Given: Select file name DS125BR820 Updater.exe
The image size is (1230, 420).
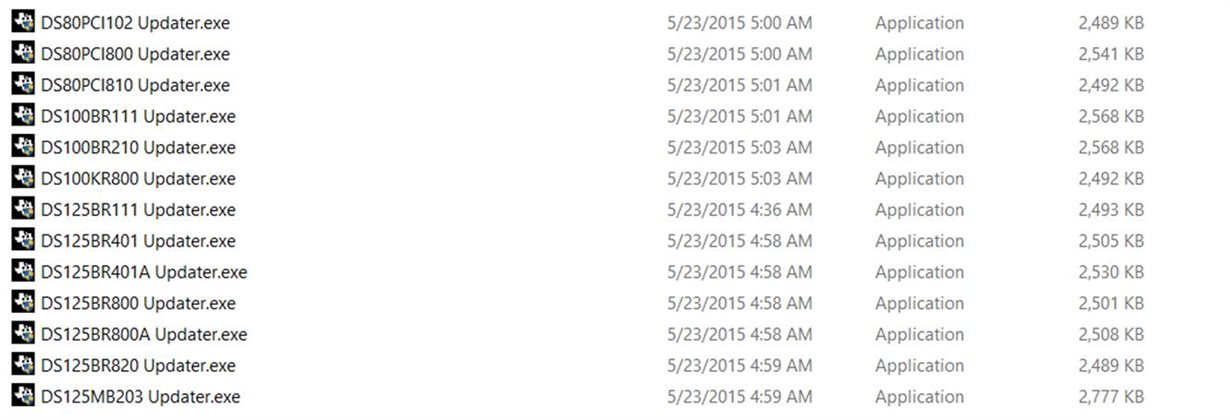Looking at the screenshot, I should pos(138,365).
